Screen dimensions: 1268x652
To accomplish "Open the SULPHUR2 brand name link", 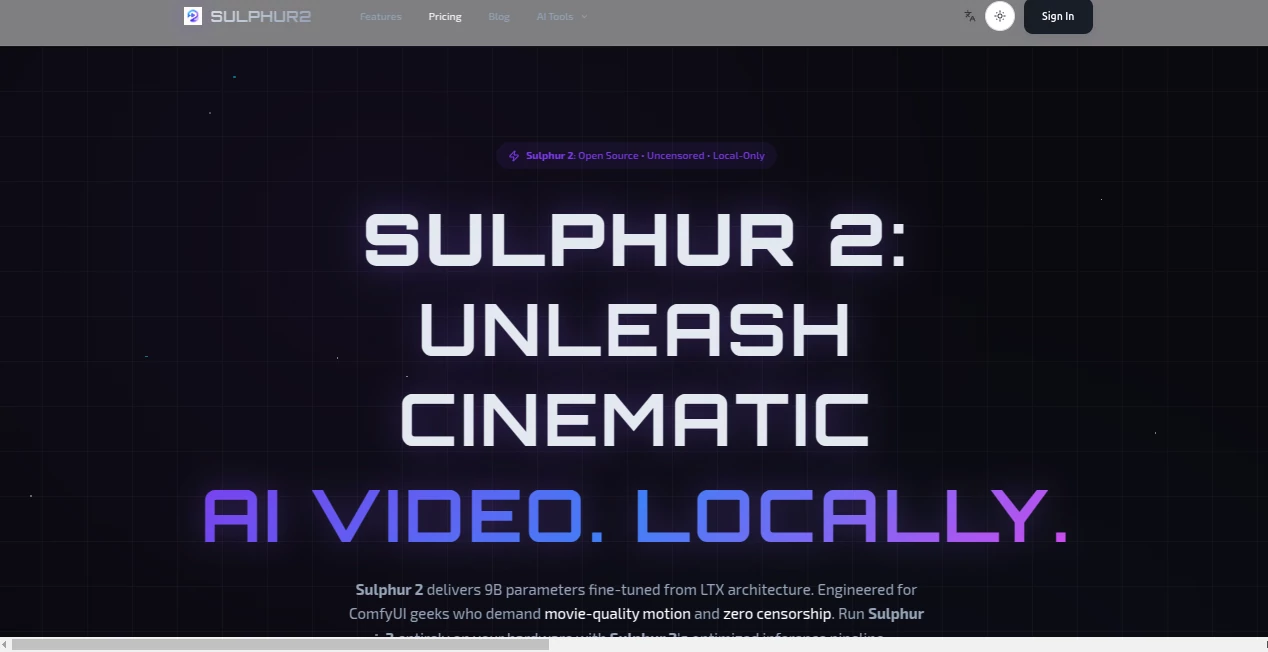I will pos(260,16).
